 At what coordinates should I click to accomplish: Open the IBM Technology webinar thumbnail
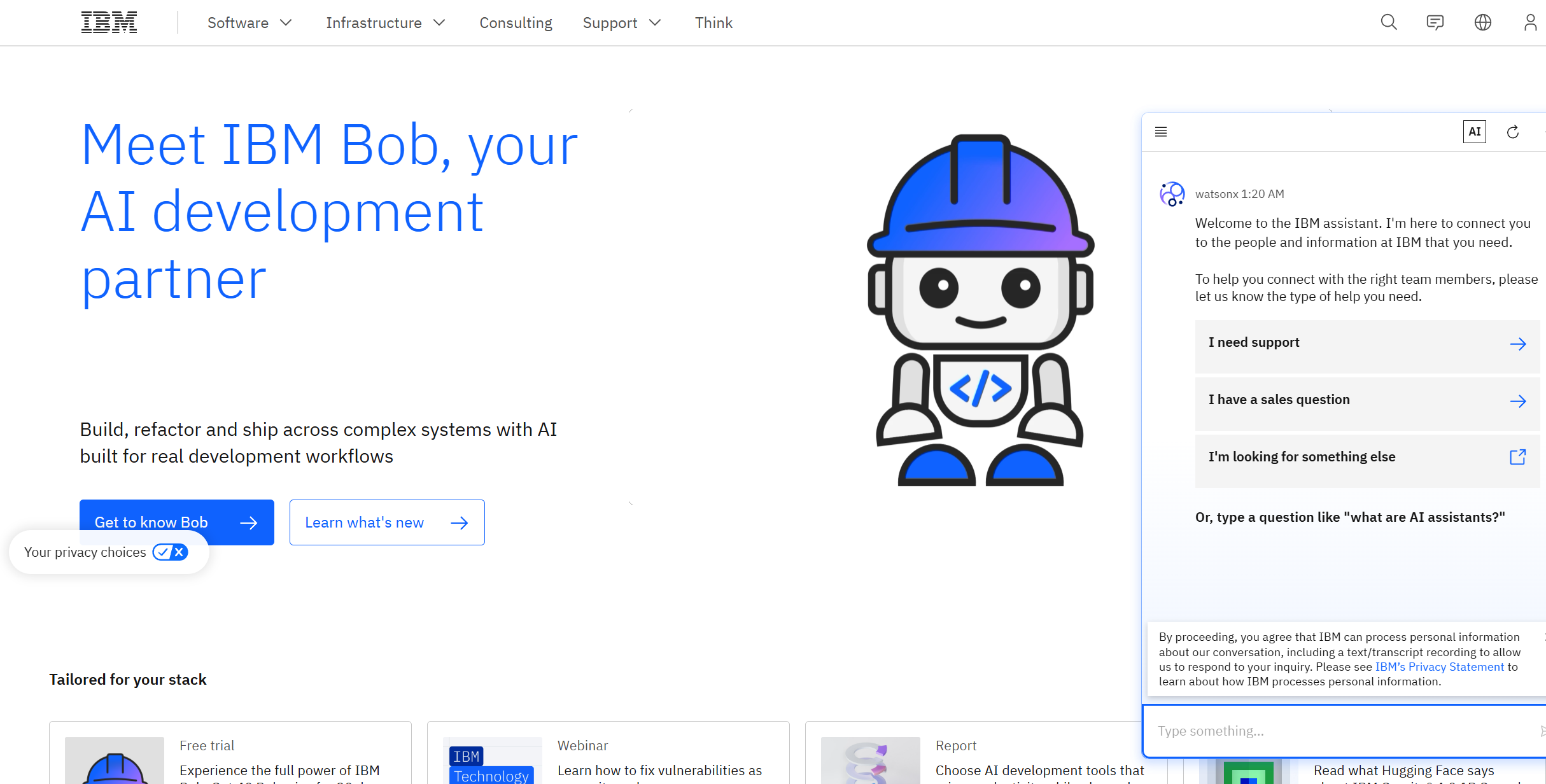pyautogui.click(x=493, y=760)
